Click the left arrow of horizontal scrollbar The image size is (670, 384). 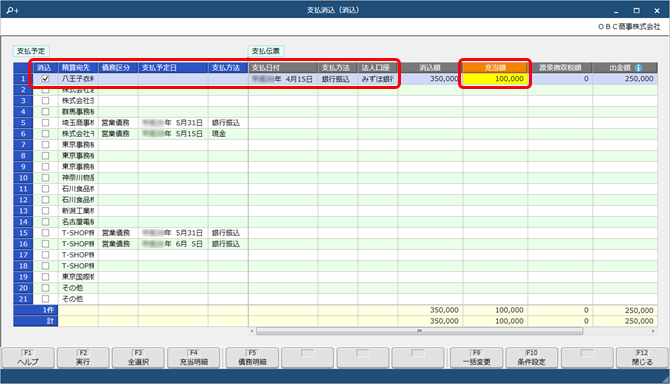[252, 331]
